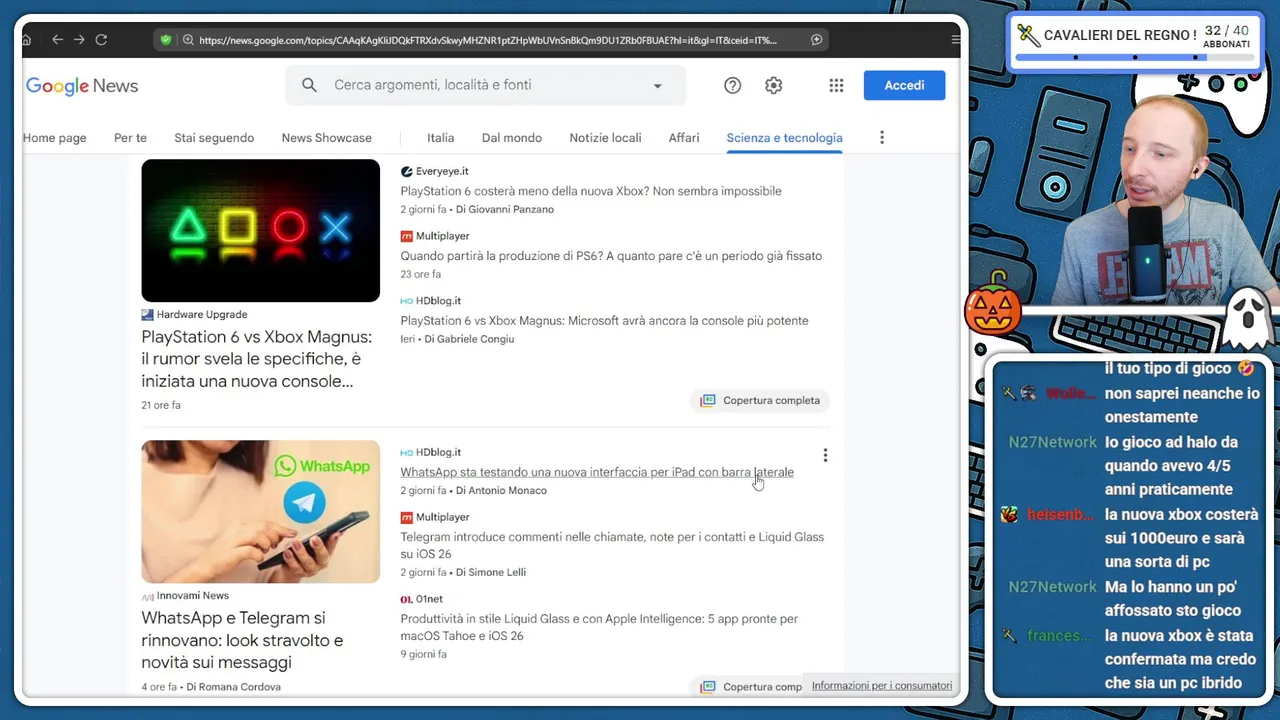Click author Di Antonio Monaco
Viewport: 1280px width, 720px height.
501,490
